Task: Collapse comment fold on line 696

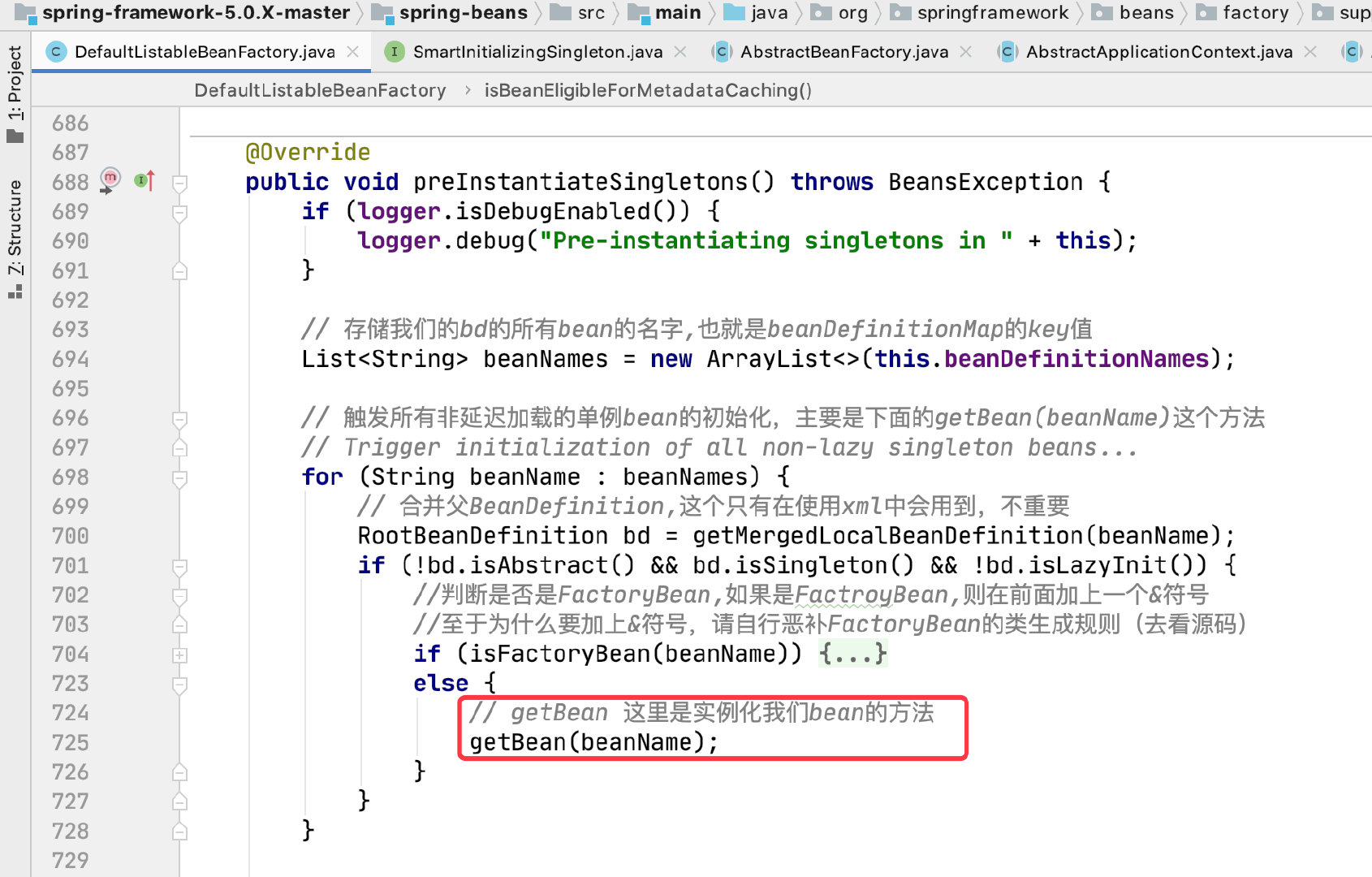Action: coord(180,419)
